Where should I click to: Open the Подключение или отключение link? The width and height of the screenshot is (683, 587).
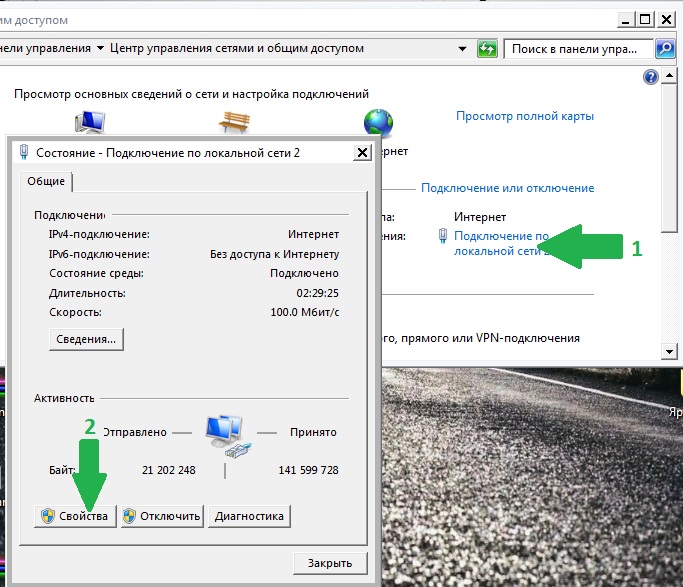pyautogui.click(x=507, y=188)
